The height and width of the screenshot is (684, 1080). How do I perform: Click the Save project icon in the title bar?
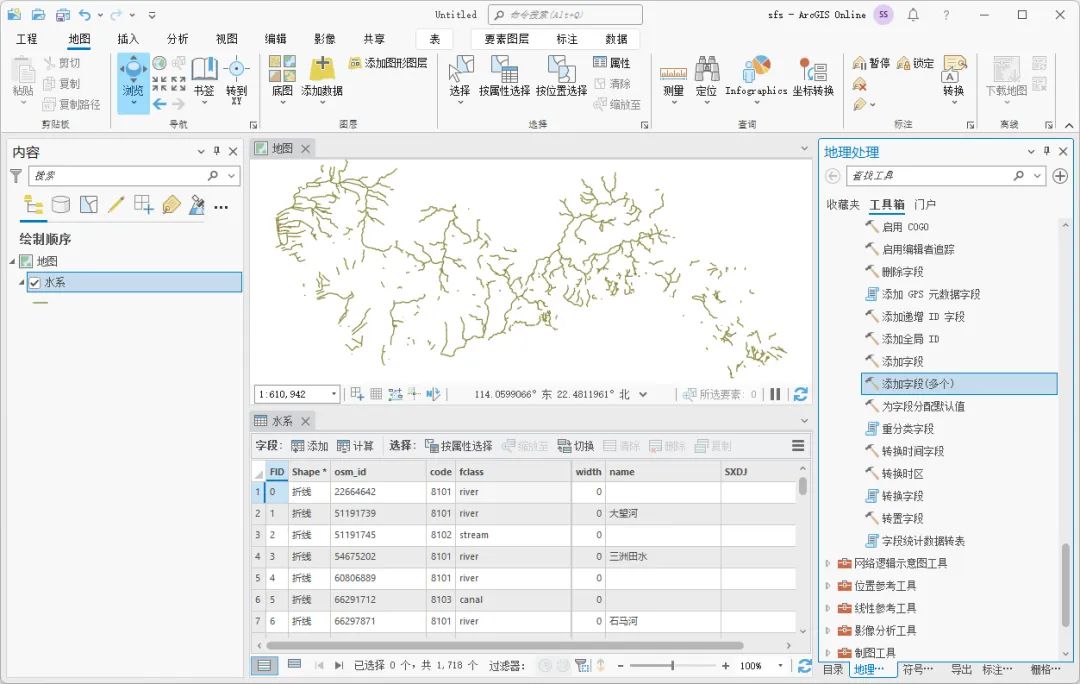pyautogui.click(x=62, y=14)
